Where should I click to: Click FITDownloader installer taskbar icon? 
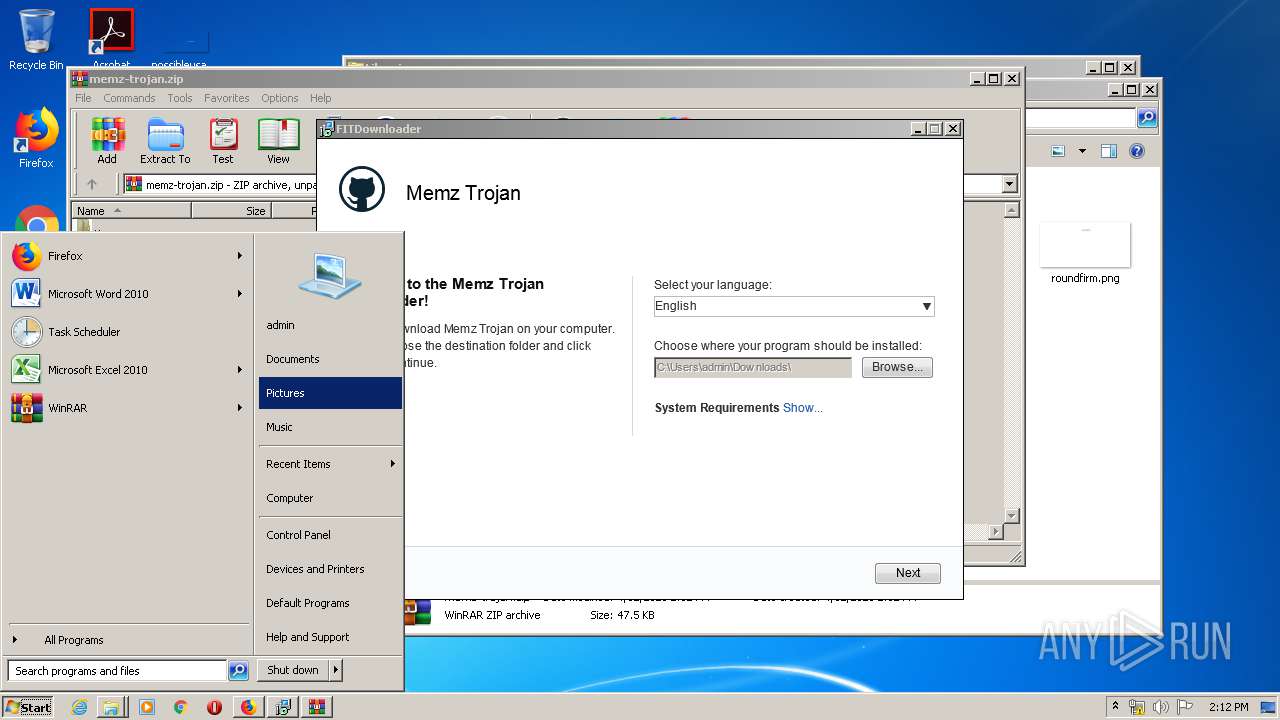pyautogui.click(x=283, y=707)
